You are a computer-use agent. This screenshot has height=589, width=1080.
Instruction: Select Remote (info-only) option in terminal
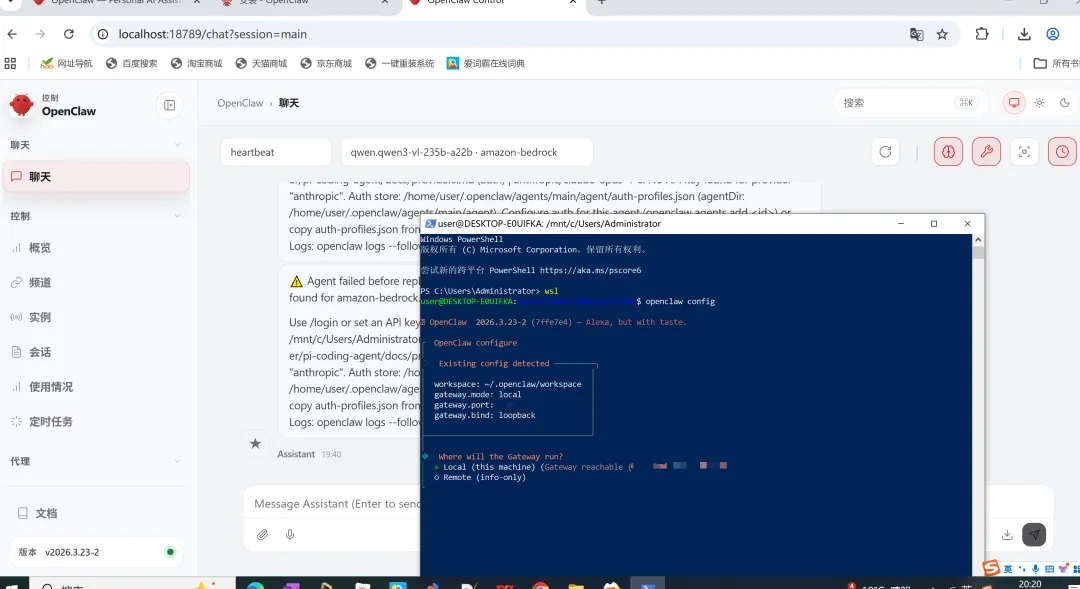tap(480, 477)
